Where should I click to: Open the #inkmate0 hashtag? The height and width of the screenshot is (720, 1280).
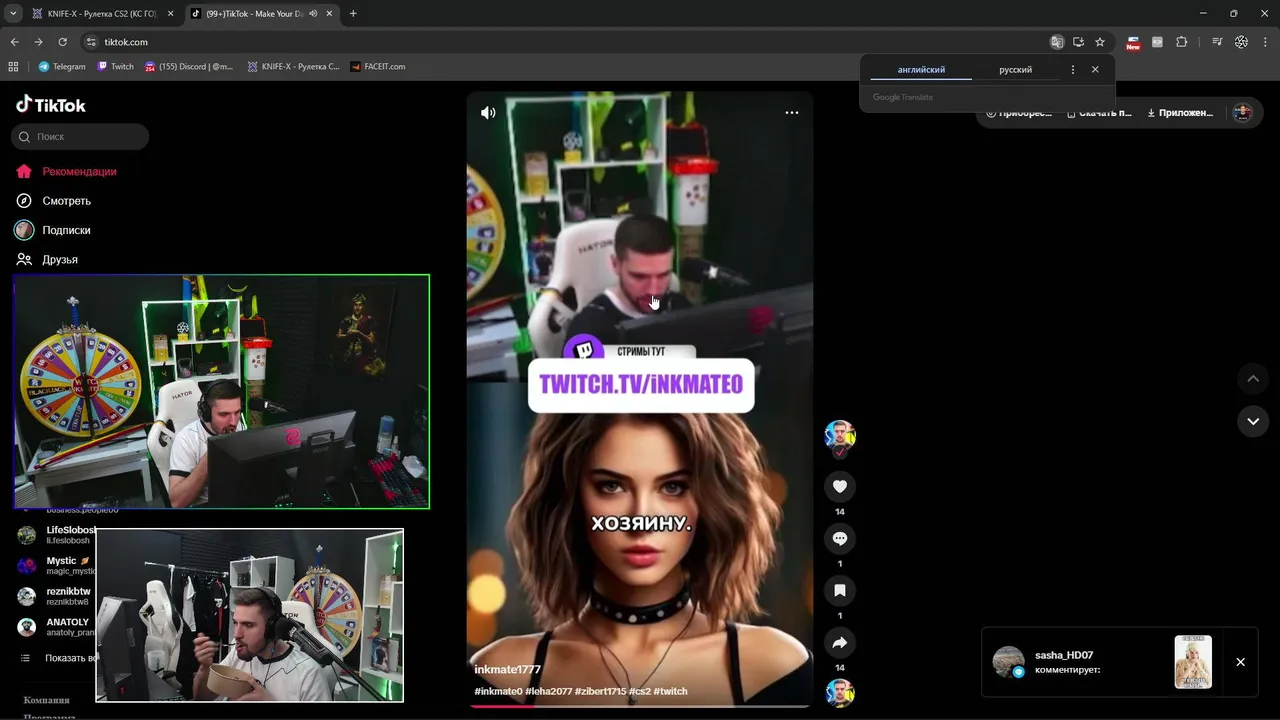tap(498, 691)
